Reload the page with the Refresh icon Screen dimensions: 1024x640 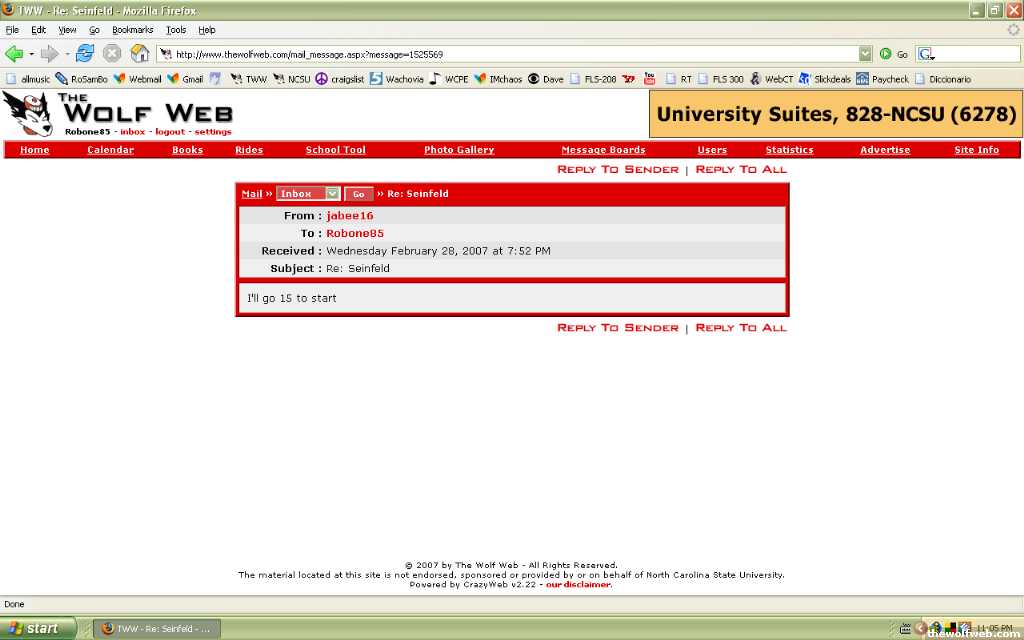85,54
